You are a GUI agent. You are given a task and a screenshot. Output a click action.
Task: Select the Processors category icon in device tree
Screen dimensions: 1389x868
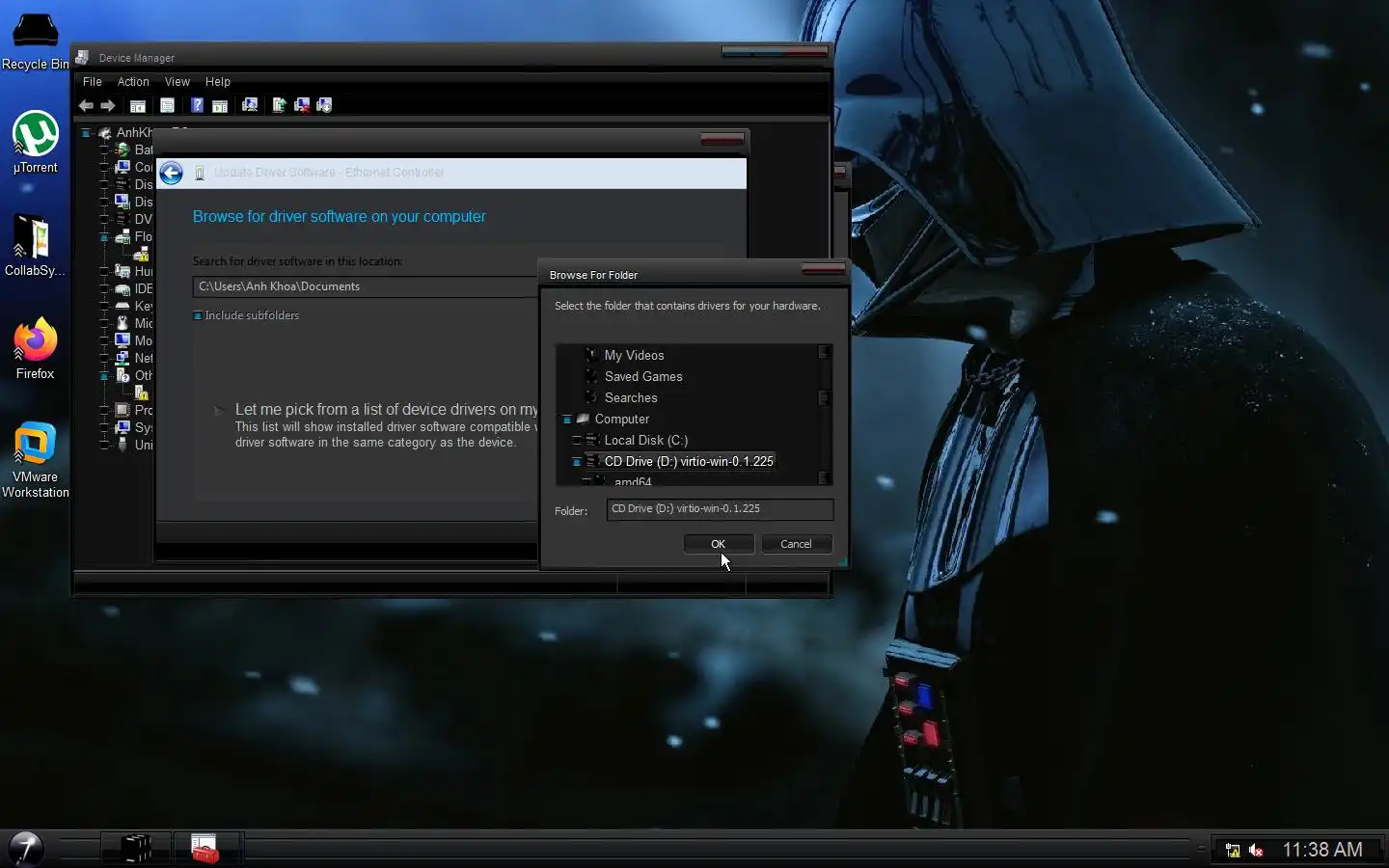click(123, 410)
